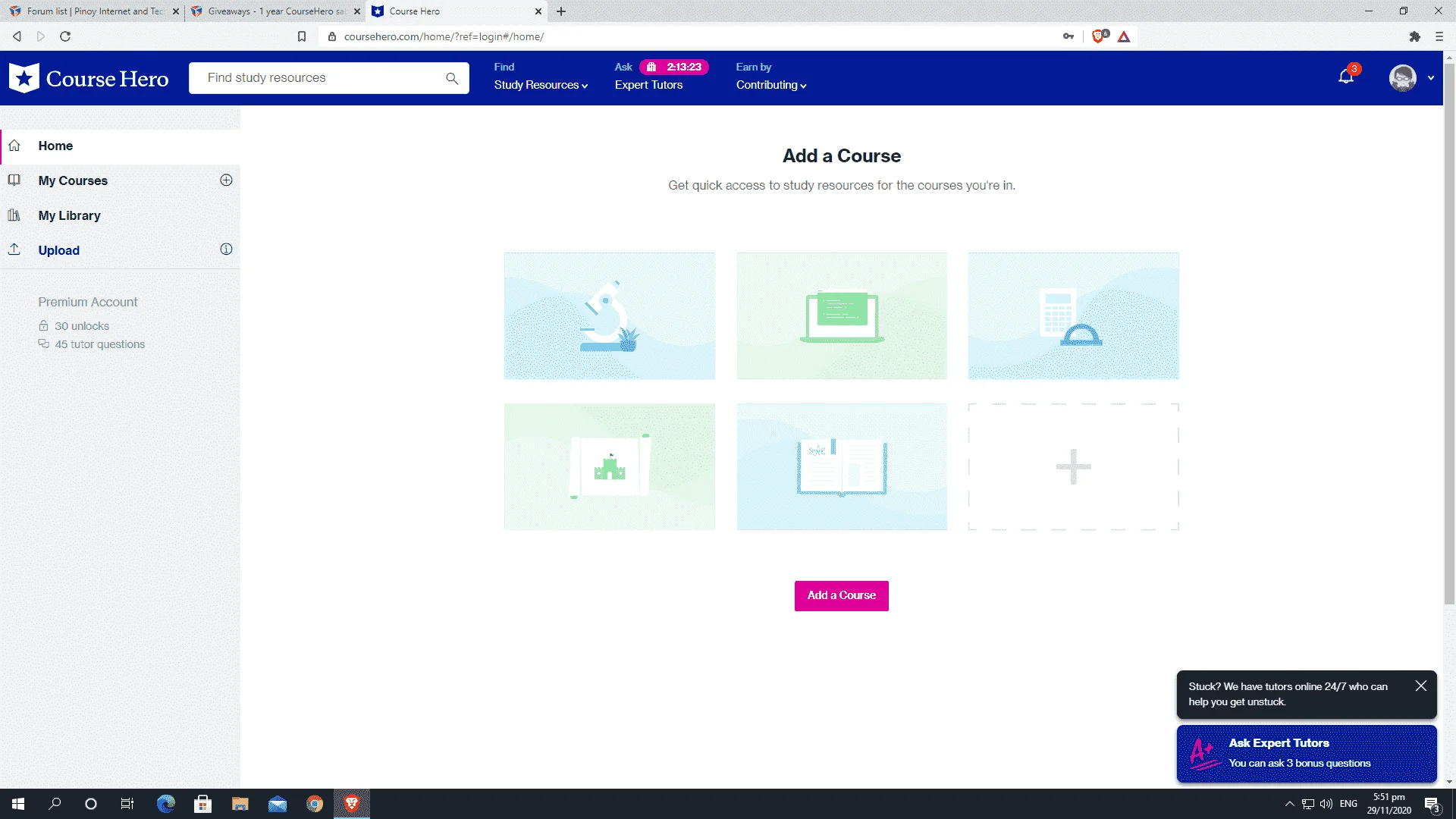Close the tutors online popup

point(1421,686)
